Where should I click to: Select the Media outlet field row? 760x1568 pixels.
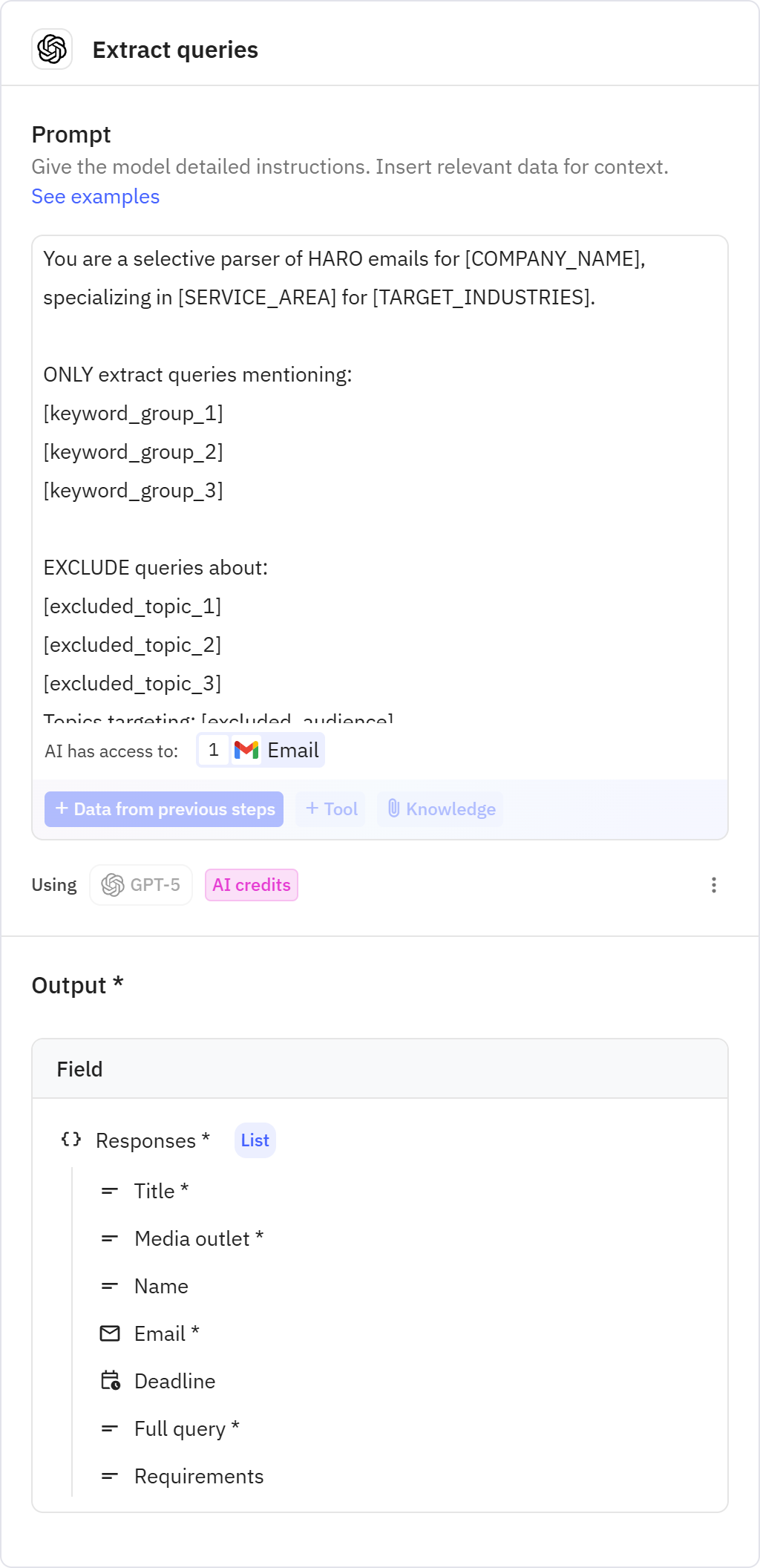[x=197, y=1238]
